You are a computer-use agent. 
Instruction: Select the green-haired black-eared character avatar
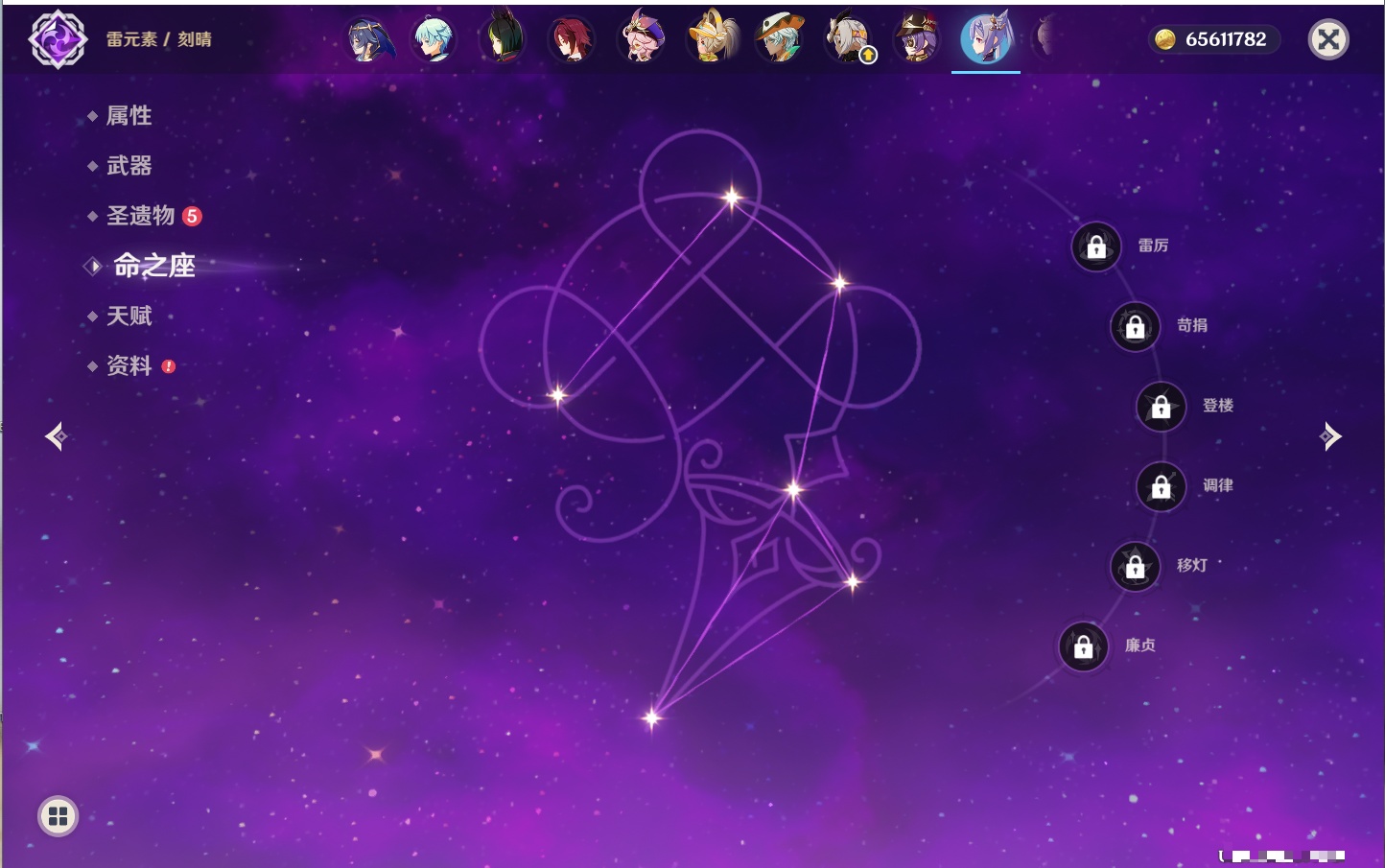[x=503, y=37]
